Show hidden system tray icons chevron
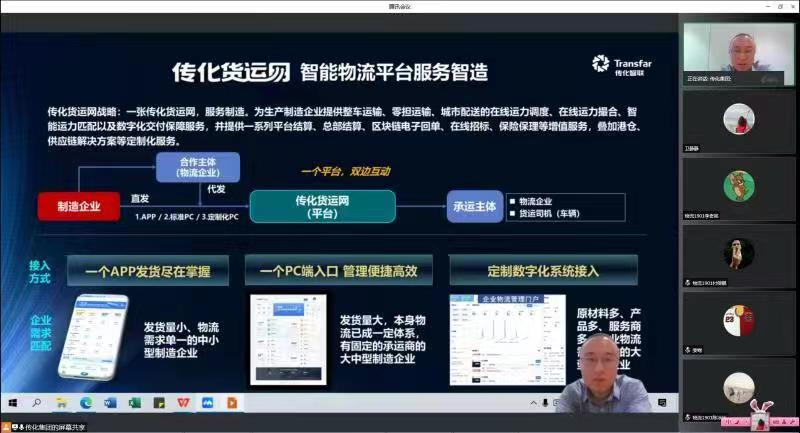Screen dimensions: 800x433 pos(533,403)
